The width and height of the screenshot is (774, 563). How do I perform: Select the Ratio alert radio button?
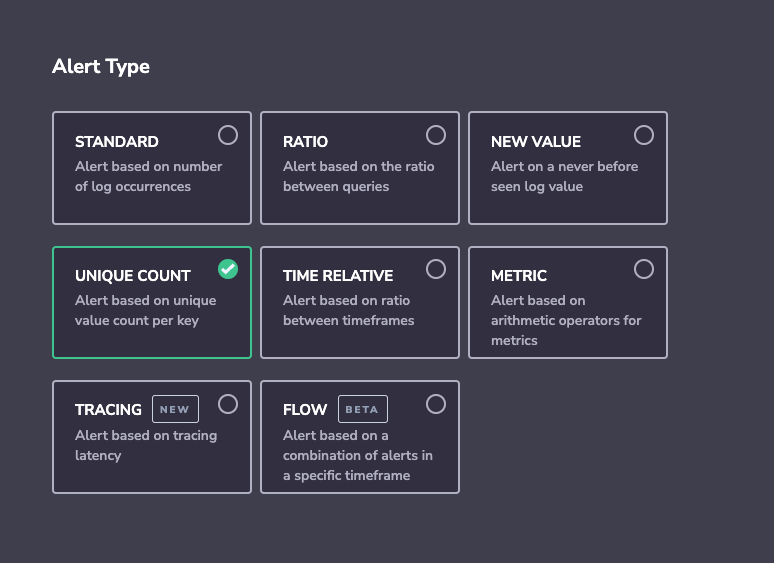pos(436,135)
